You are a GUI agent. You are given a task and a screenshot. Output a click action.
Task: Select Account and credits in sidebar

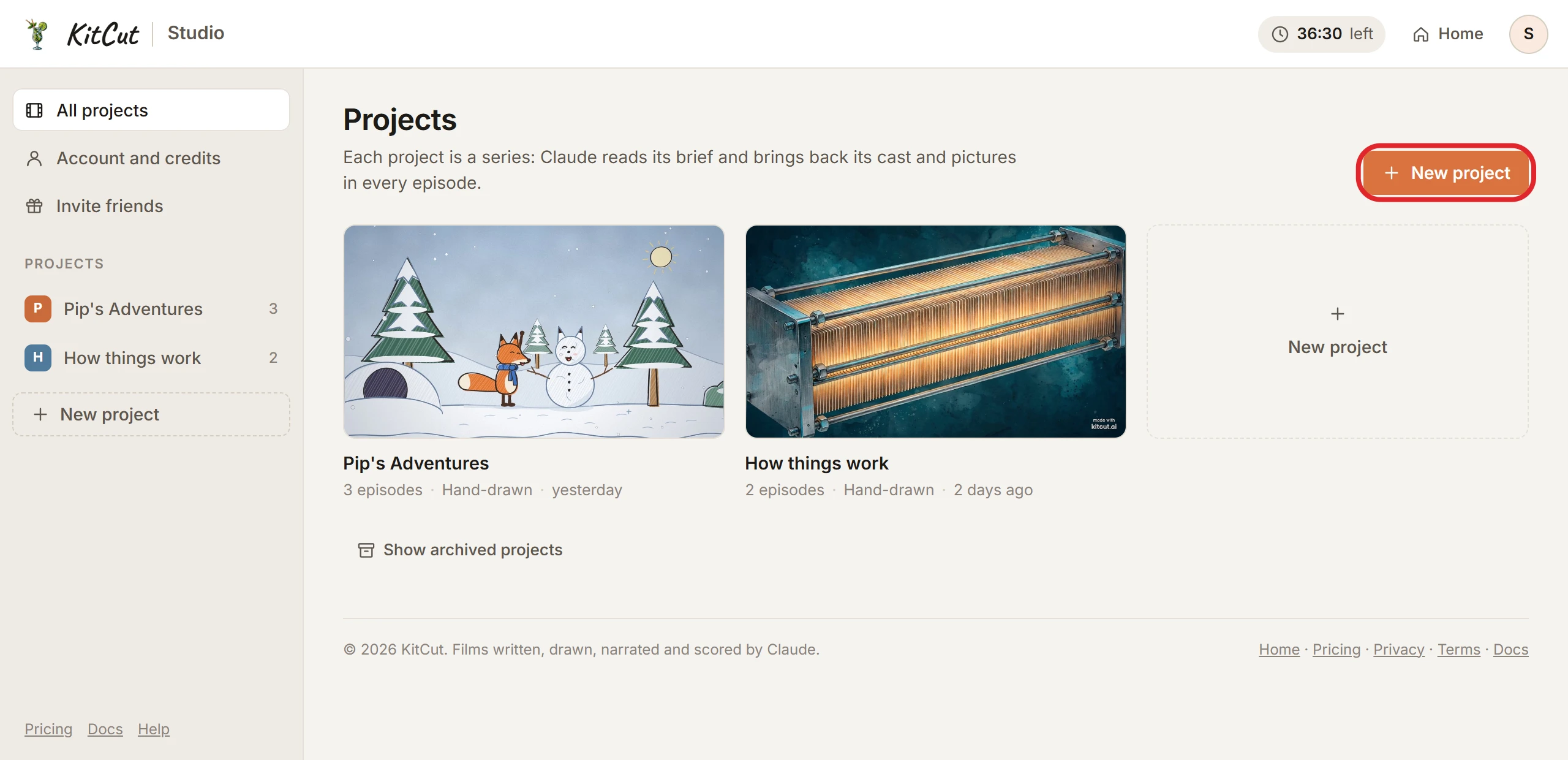click(x=151, y=158)
